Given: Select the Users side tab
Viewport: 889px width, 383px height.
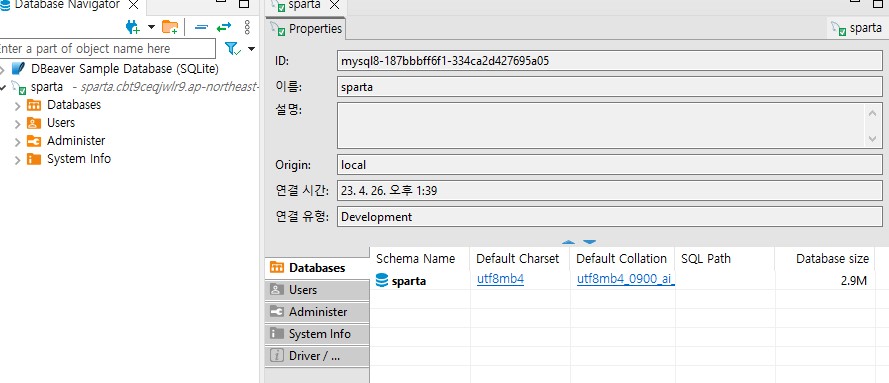Looking at the screenshot, I should pyautogui.click(x=316, y=290).
